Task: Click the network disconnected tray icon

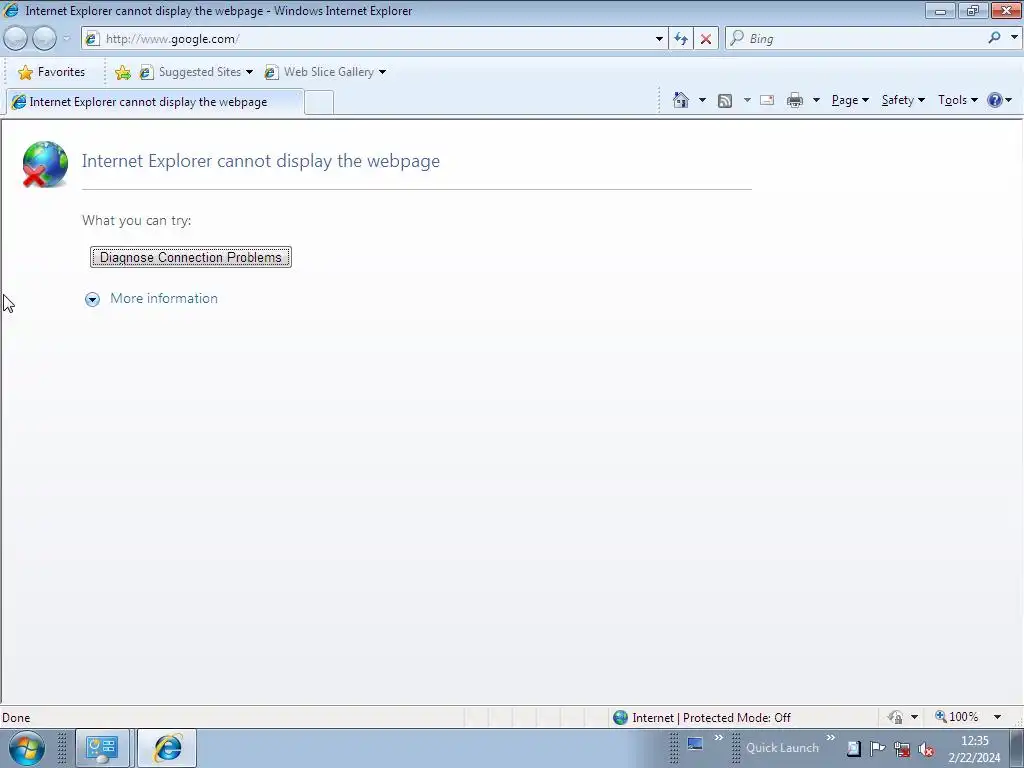Action: [x=902, y=749]
